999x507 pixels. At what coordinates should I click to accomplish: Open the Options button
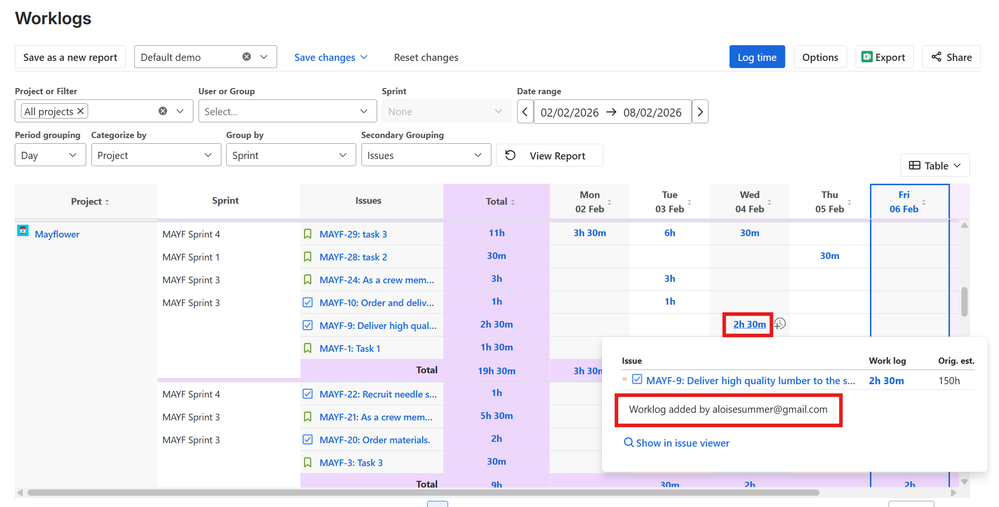tap(820, 57)
